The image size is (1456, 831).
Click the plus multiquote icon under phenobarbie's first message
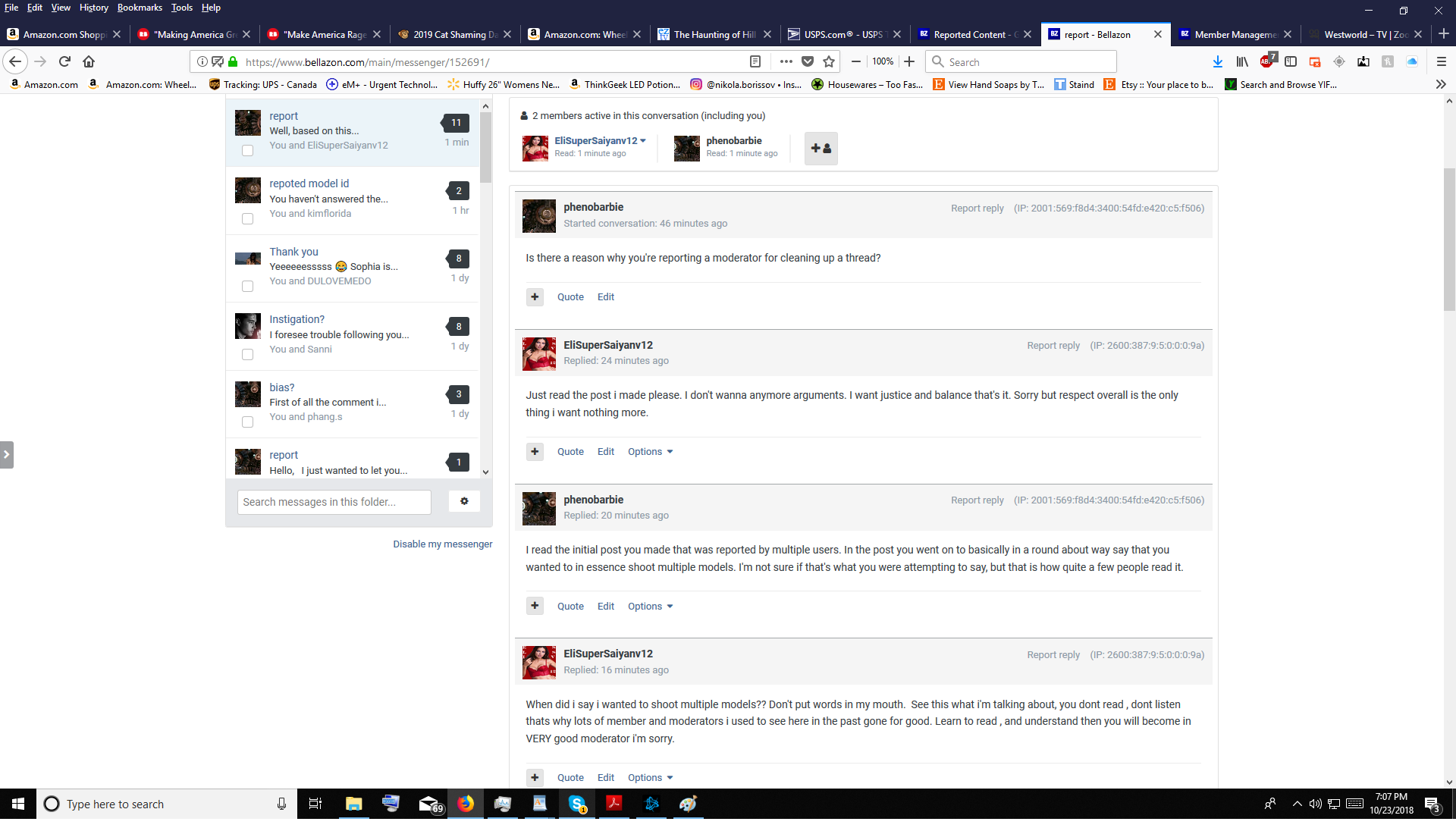[x=535, y=297]
